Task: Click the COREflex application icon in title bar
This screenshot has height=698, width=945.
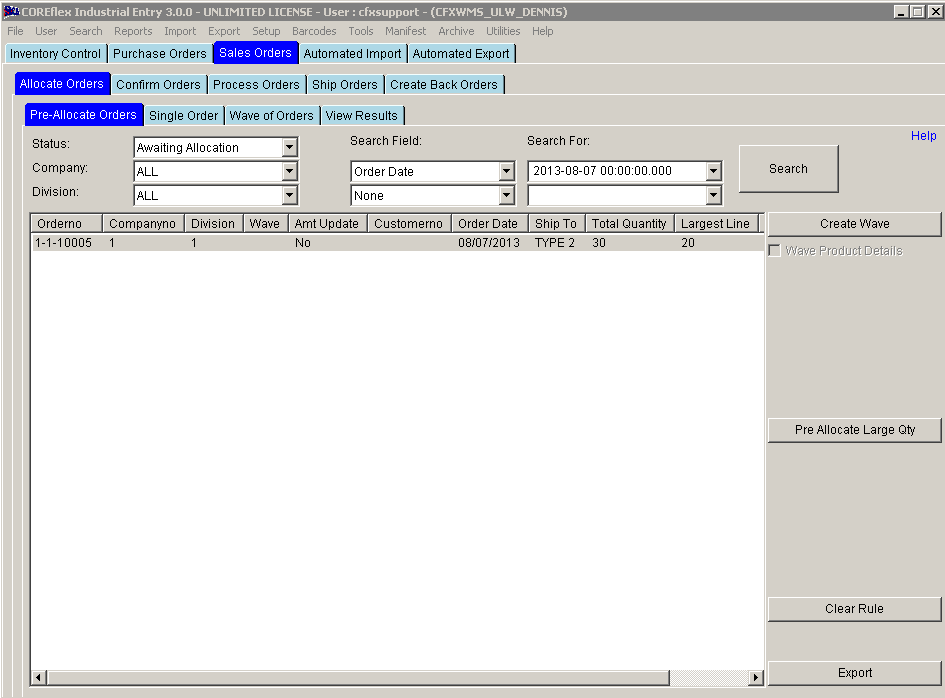Action: (x=11, y=11)
